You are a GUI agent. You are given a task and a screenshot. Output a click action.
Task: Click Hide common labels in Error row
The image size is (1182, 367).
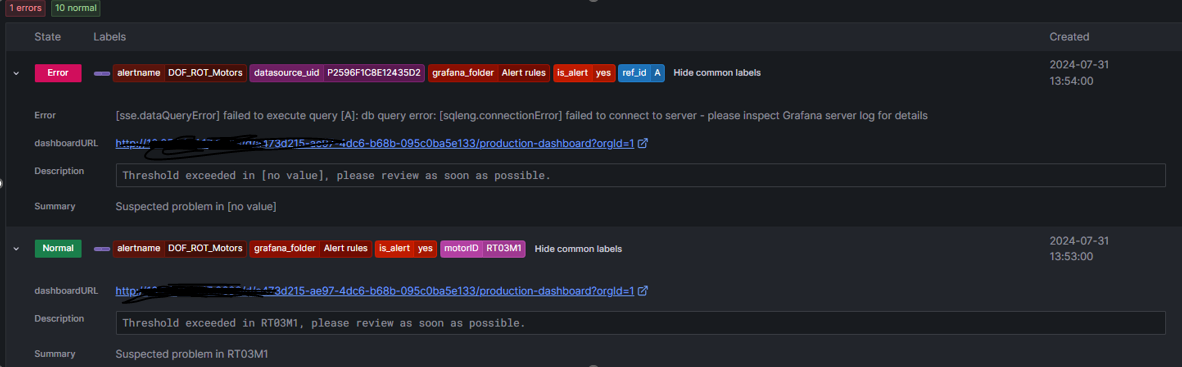pos(717,73)
